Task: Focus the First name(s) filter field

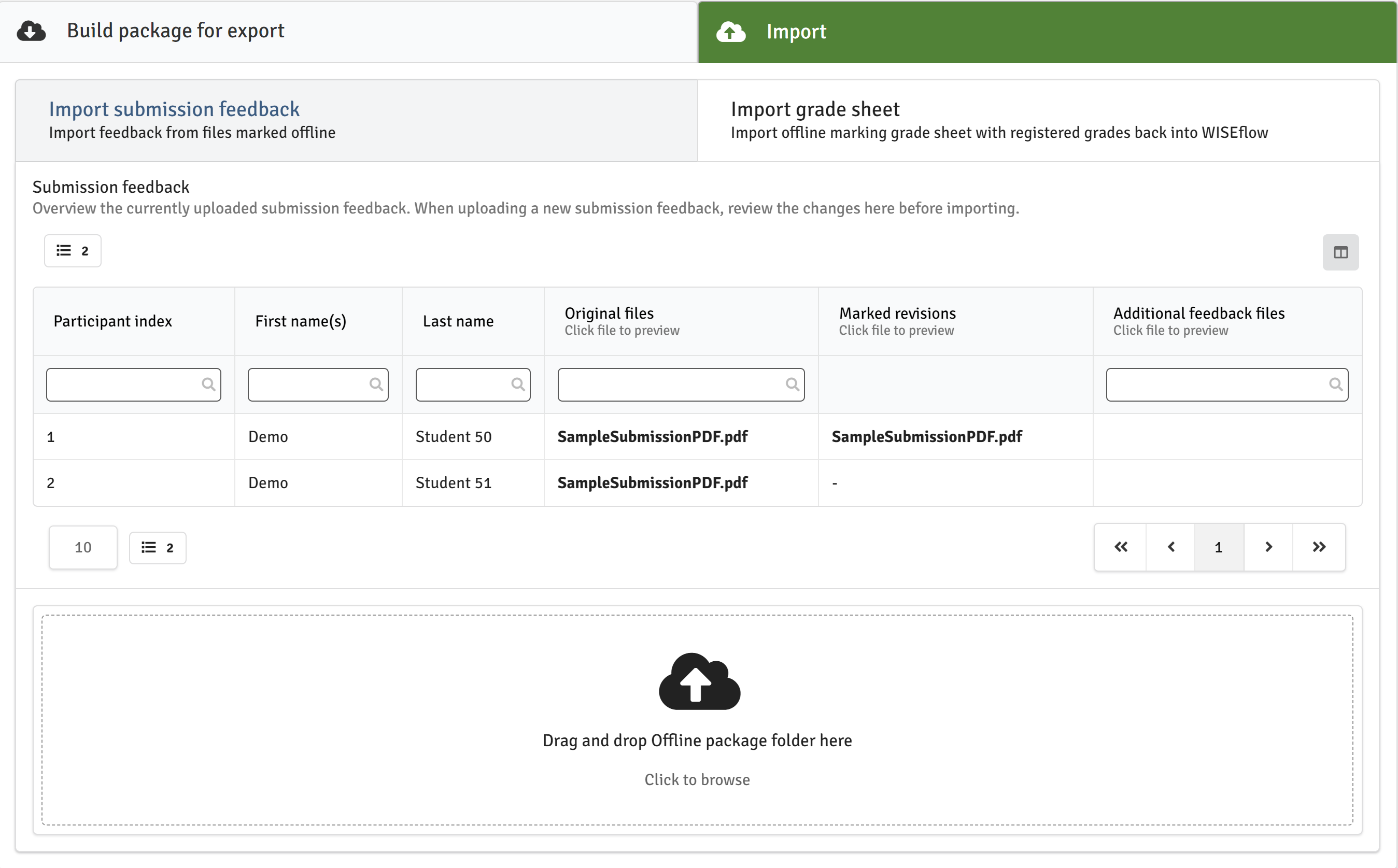Action: pyautogui.click(x=318, y=385)
